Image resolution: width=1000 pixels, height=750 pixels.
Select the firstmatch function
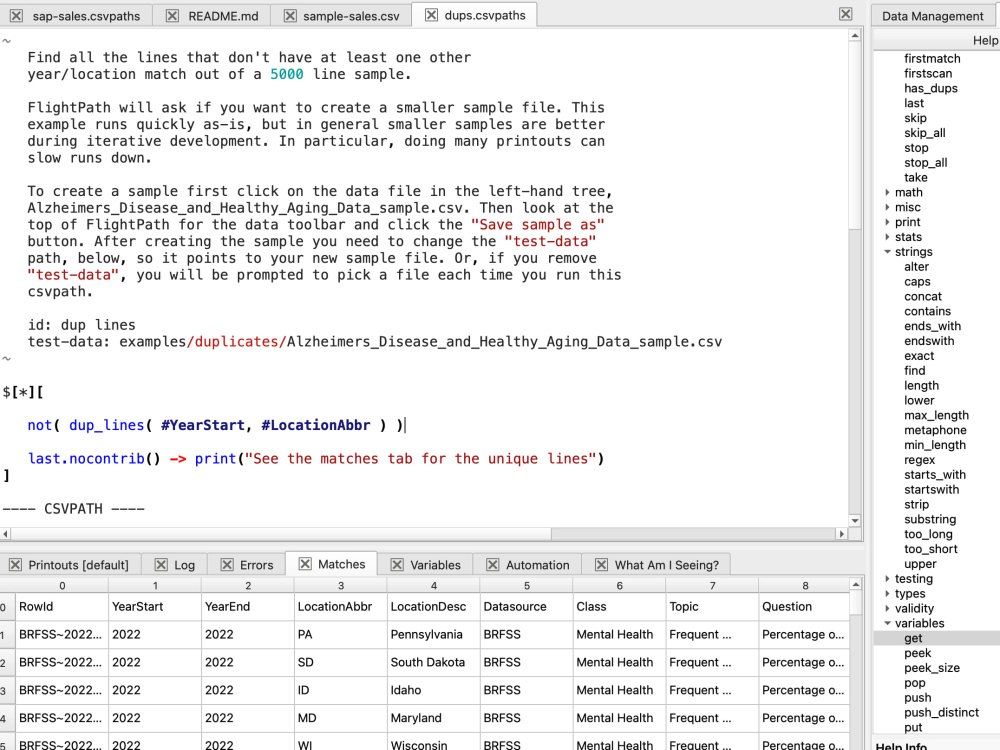(x=932, y=58)
